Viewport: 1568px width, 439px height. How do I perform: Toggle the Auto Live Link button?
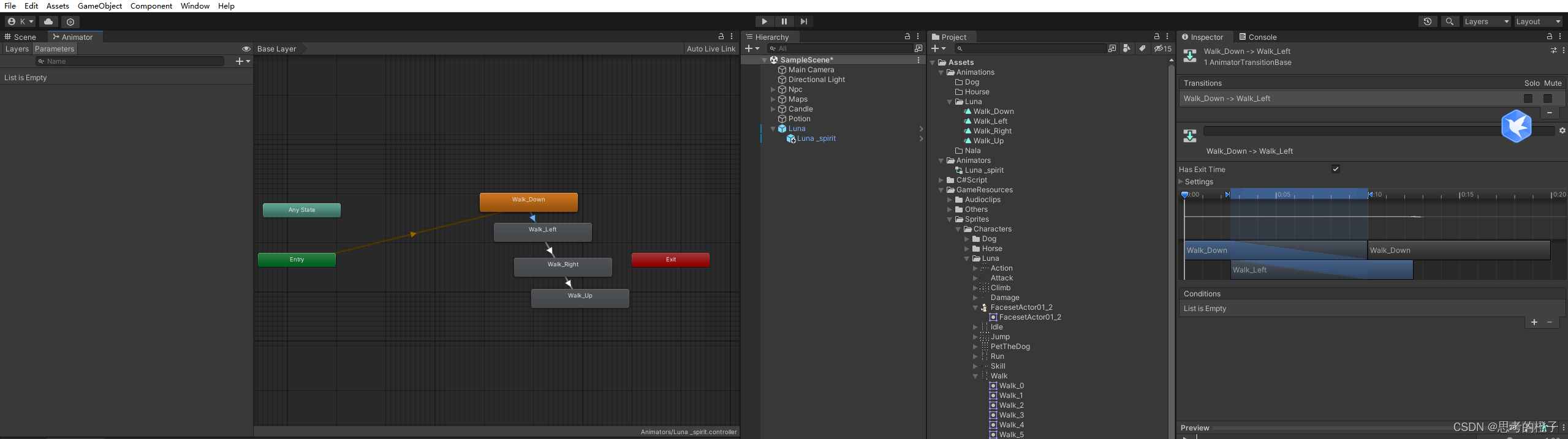[x=711, y=49]
